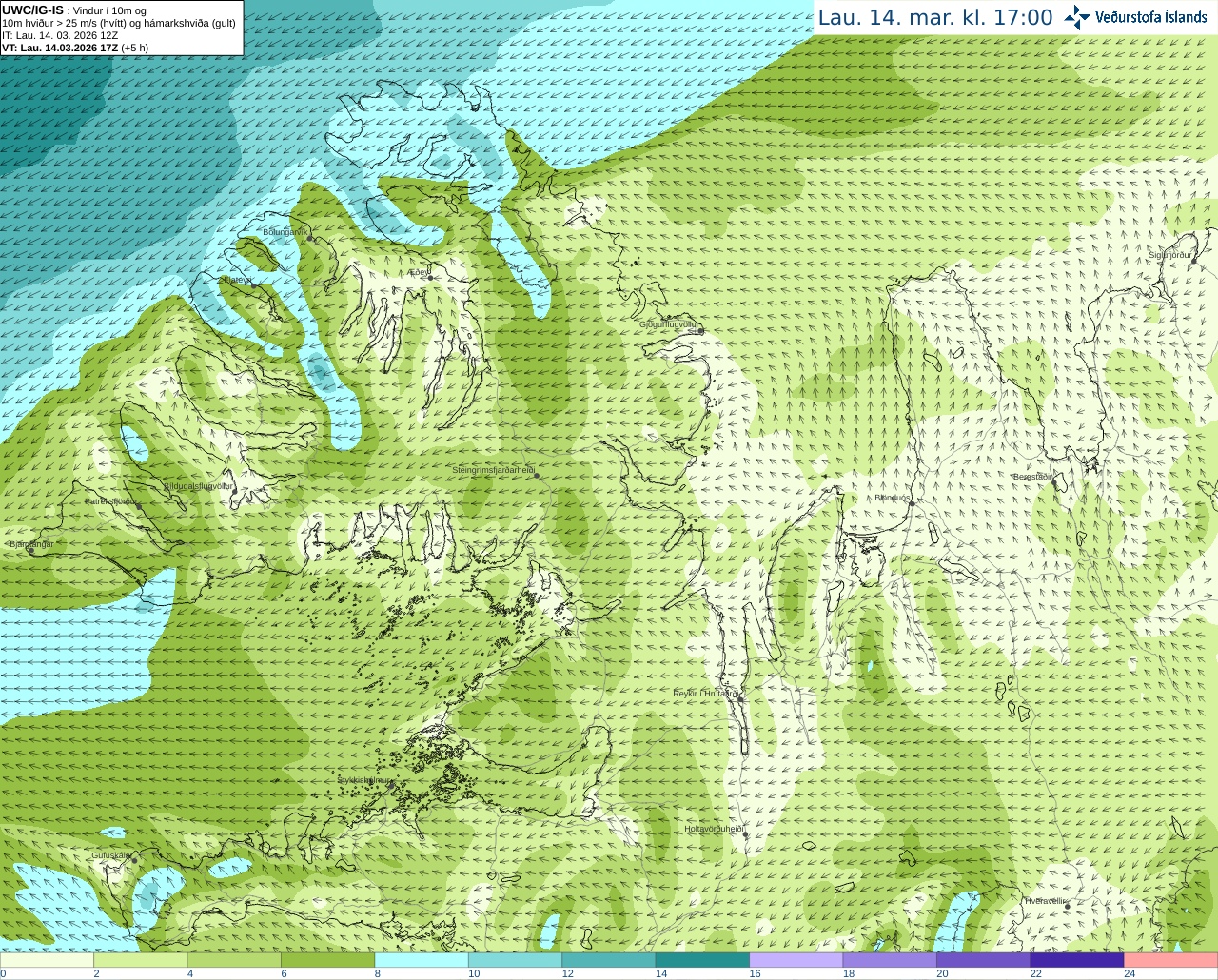Click the violet 20–22 legend swatch
Image resolution: width=1218 pixels, height=980 pixels.
click(984, 960)
